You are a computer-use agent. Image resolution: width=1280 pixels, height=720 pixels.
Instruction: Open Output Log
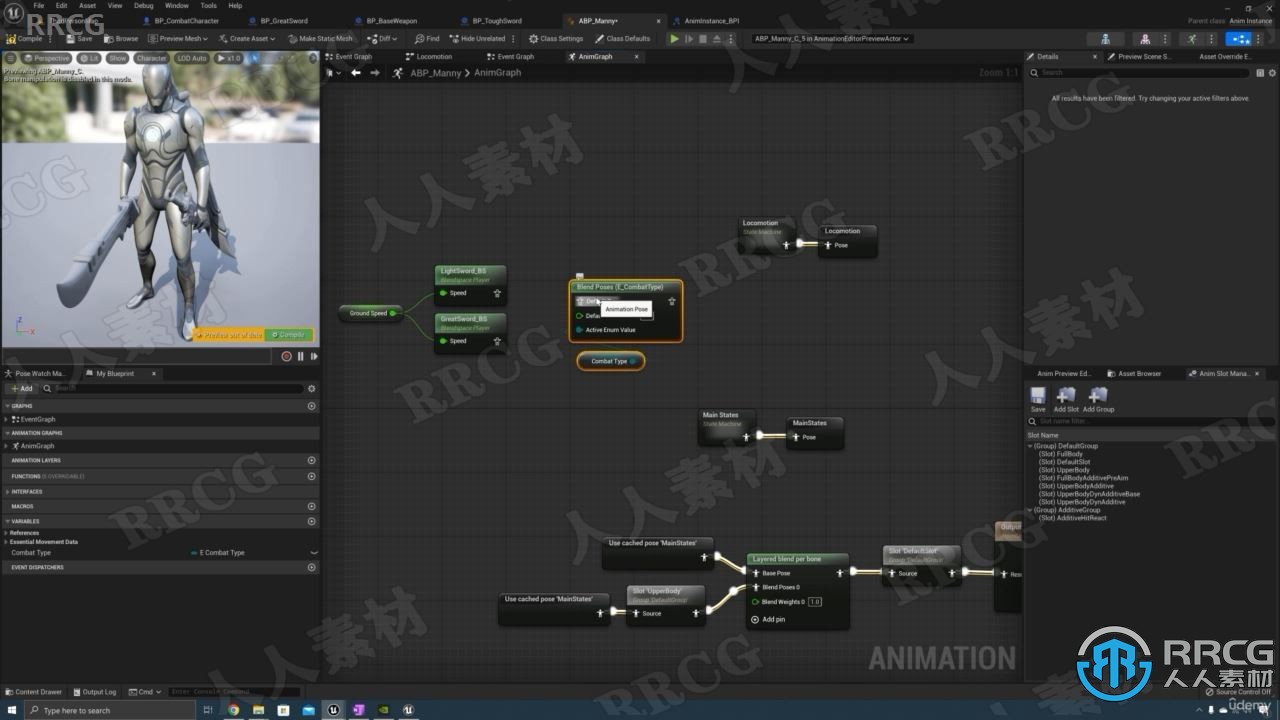[x=94, y=692]
